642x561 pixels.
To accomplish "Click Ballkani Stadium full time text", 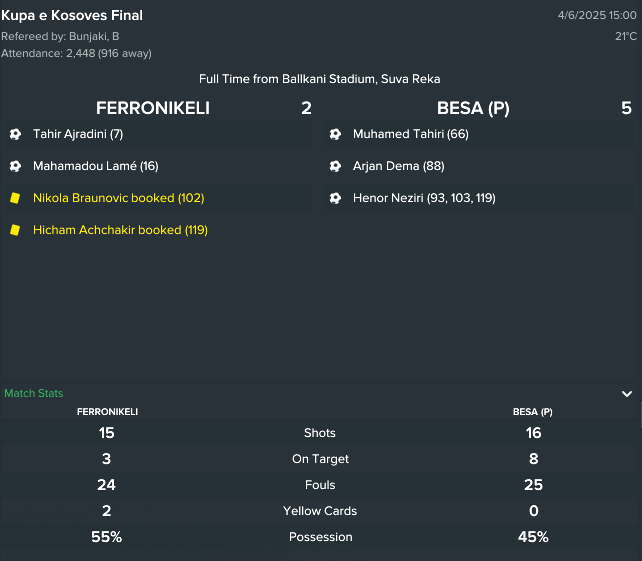I will [320, 79].
